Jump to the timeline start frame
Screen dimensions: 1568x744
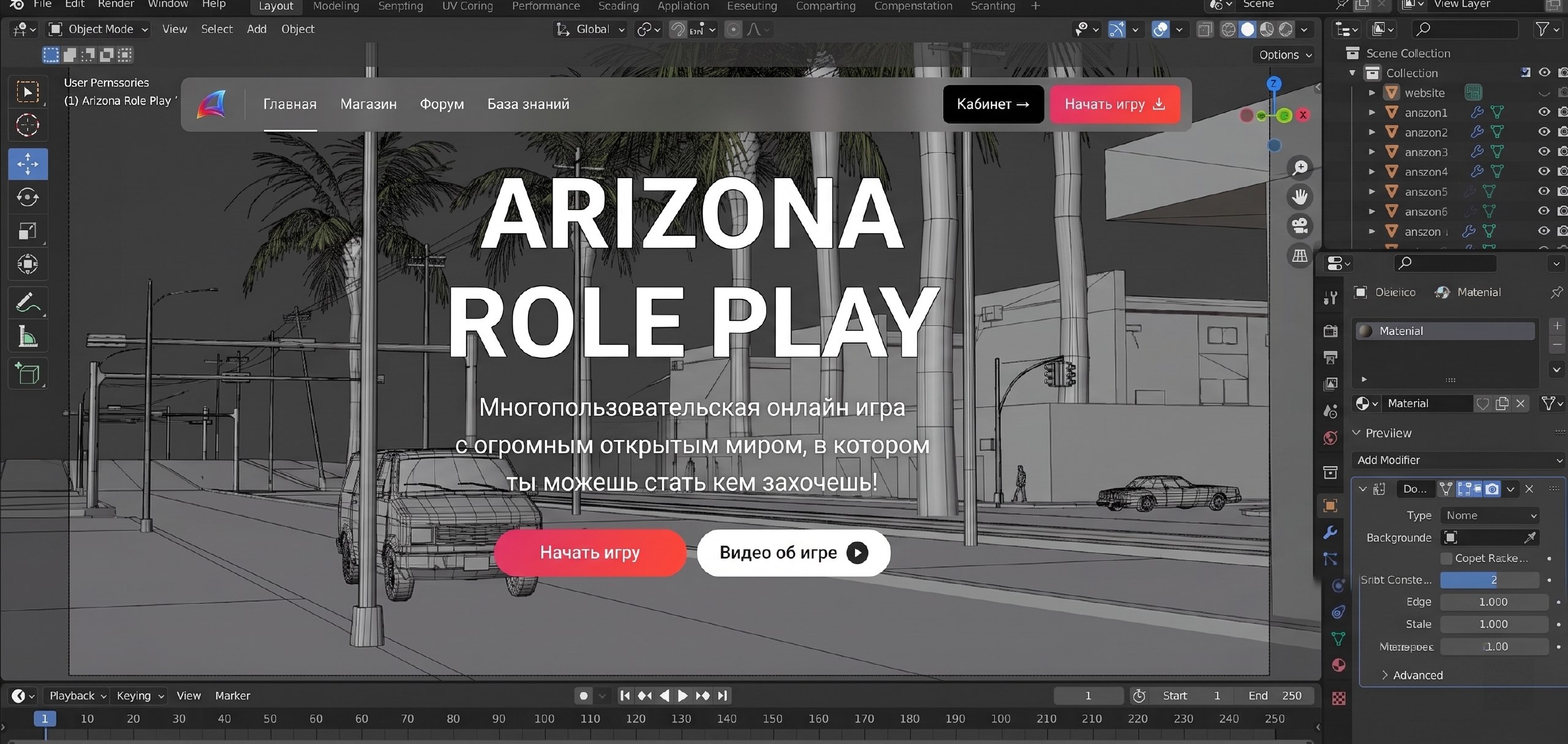625,696
